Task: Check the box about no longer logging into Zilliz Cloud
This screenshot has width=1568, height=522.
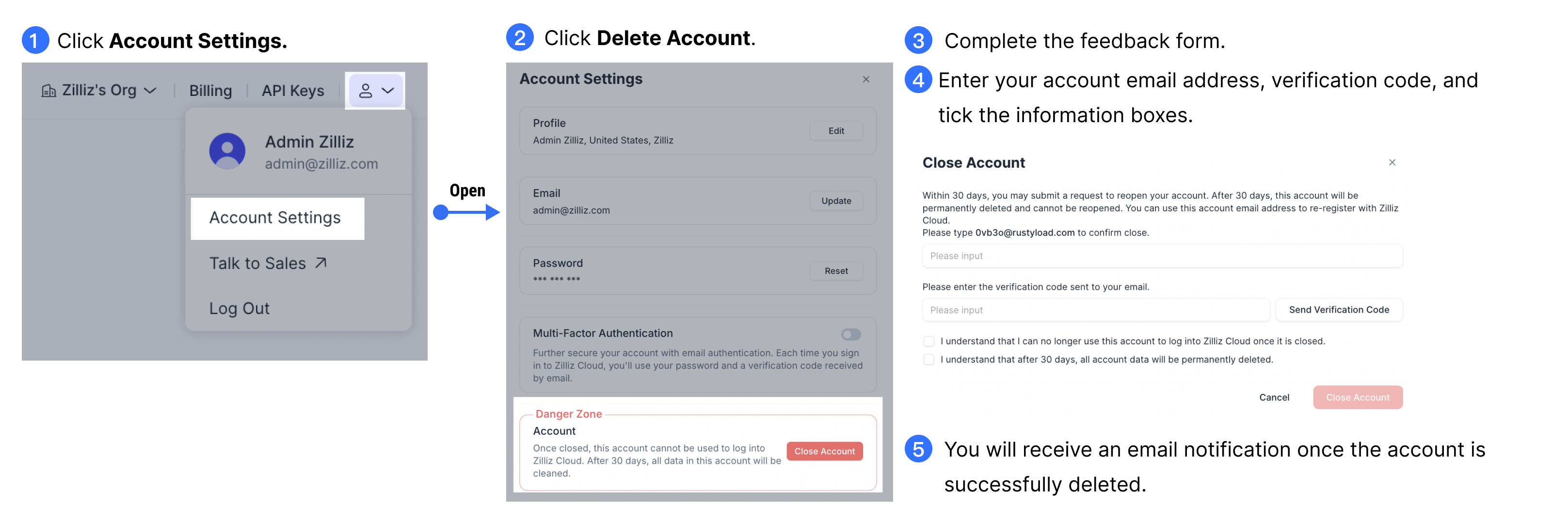Action: tap(929, 341)
